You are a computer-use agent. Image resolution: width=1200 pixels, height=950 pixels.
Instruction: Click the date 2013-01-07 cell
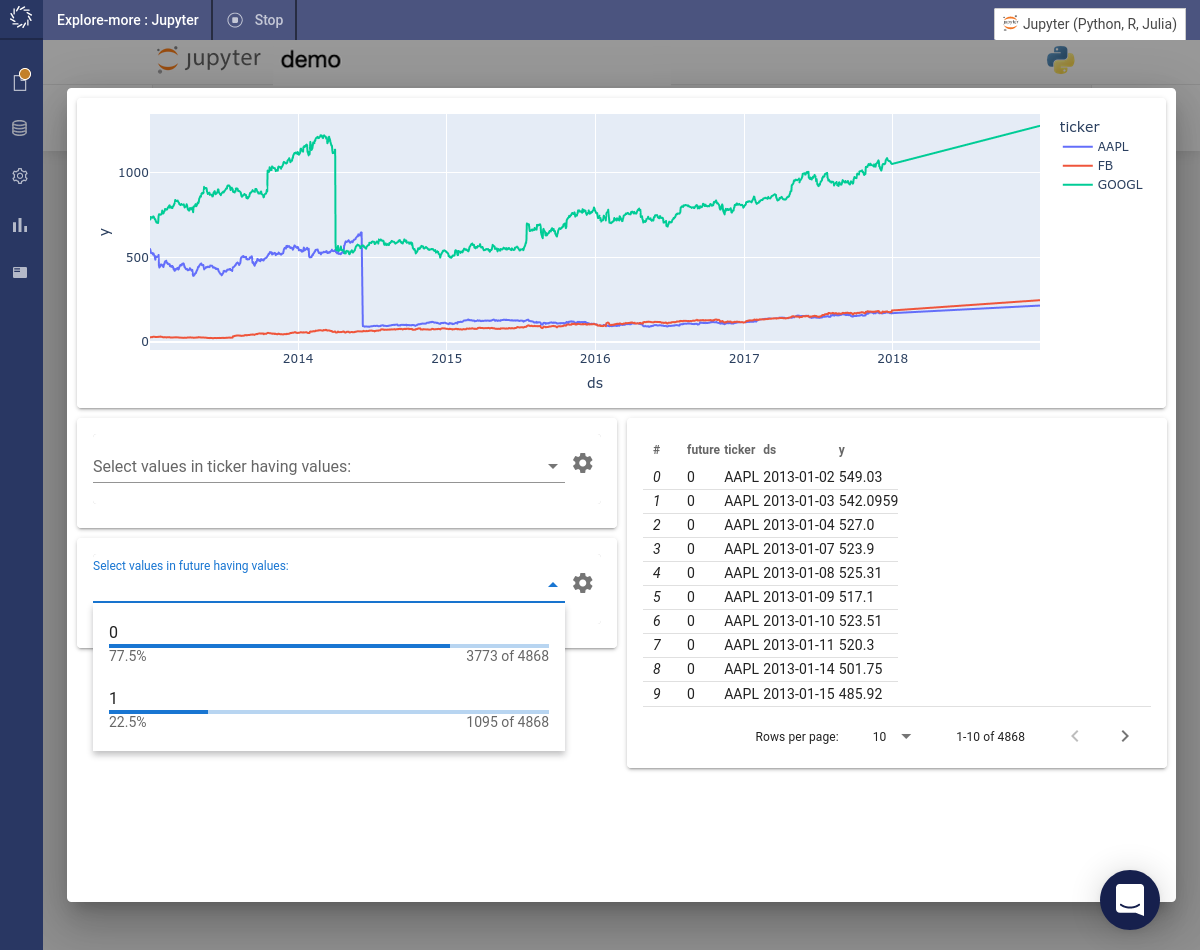pyautogui.click(x=799, y=549)
